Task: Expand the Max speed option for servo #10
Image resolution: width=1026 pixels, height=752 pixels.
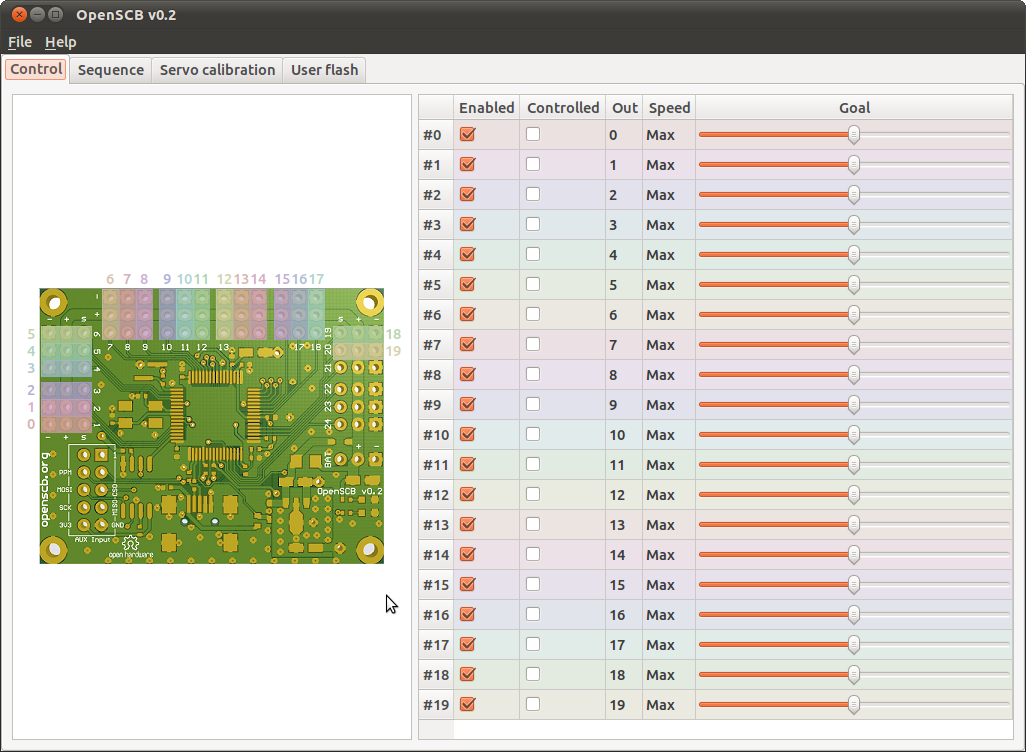Action: pos(660,435)
